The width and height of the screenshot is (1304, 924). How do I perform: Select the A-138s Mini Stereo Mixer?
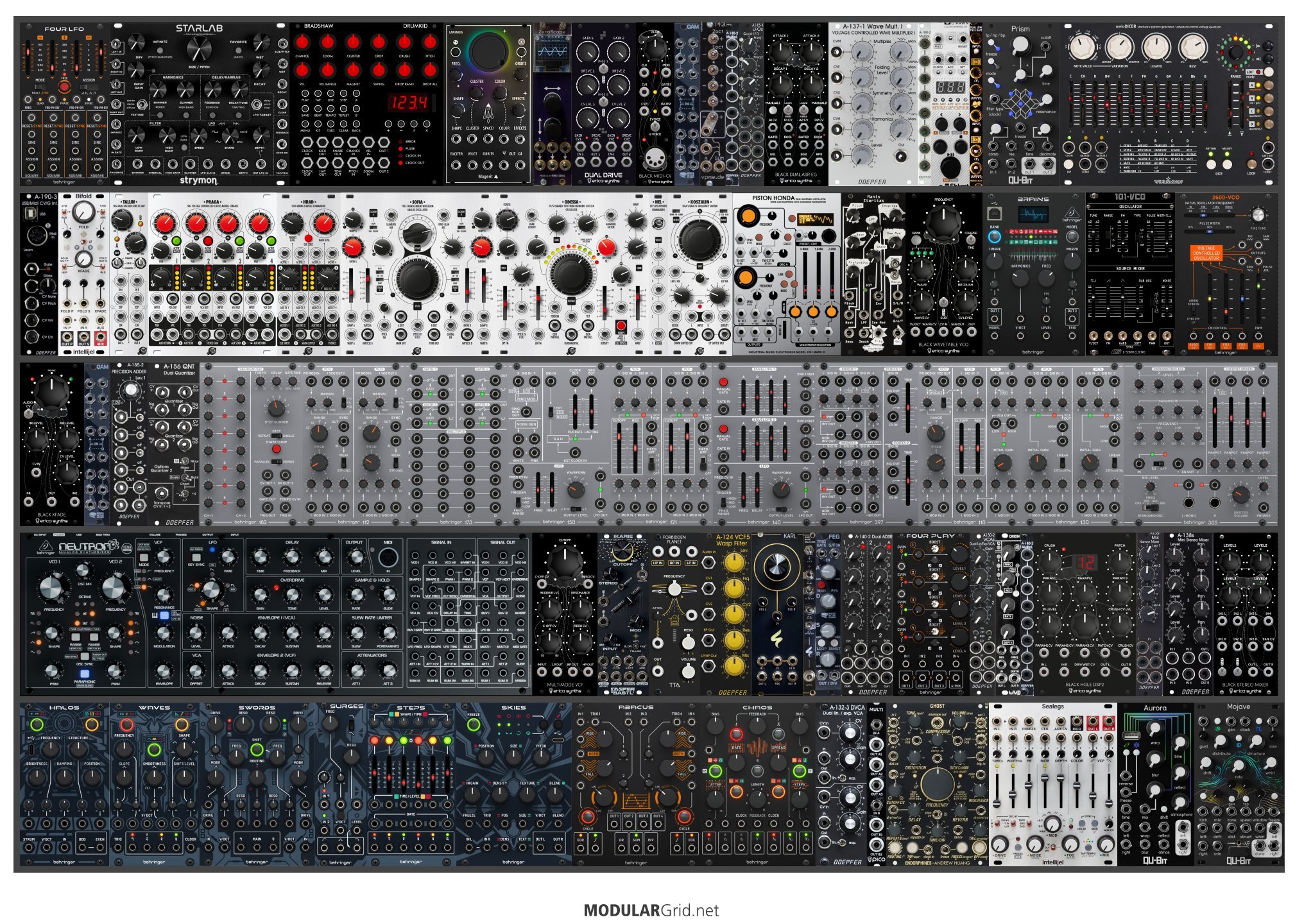click(x=1188, y=614)
